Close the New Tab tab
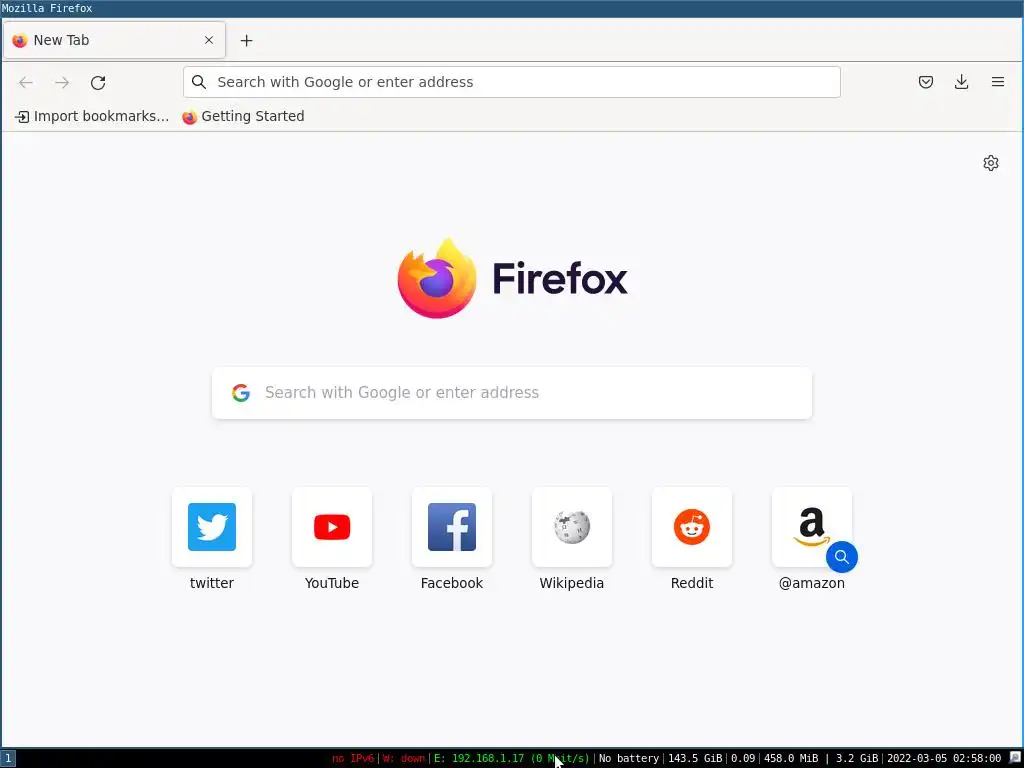Image resolution: width=1024 pixels, height=768 pixels. (x=209, y=40)
